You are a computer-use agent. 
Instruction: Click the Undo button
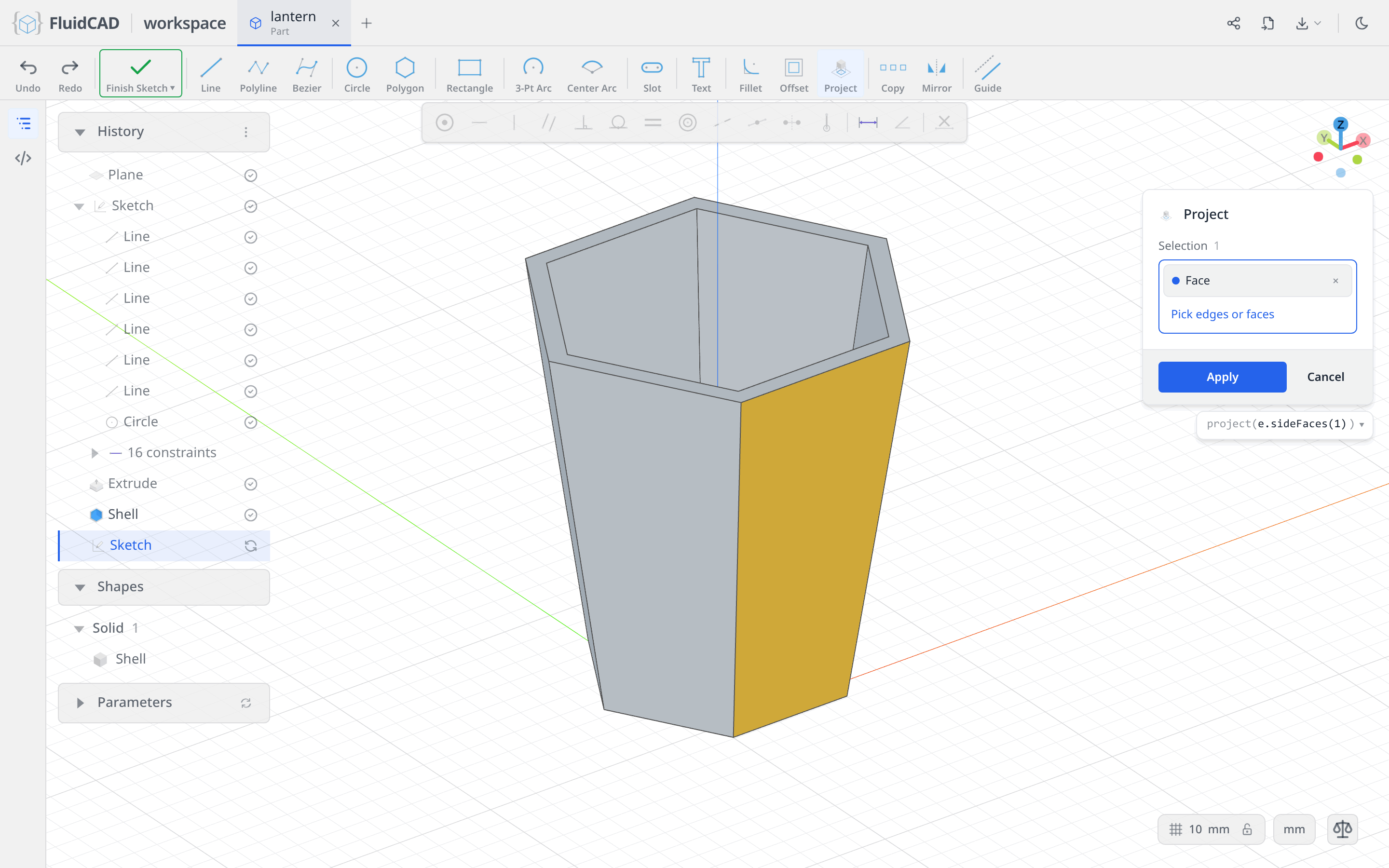(28, 75)
